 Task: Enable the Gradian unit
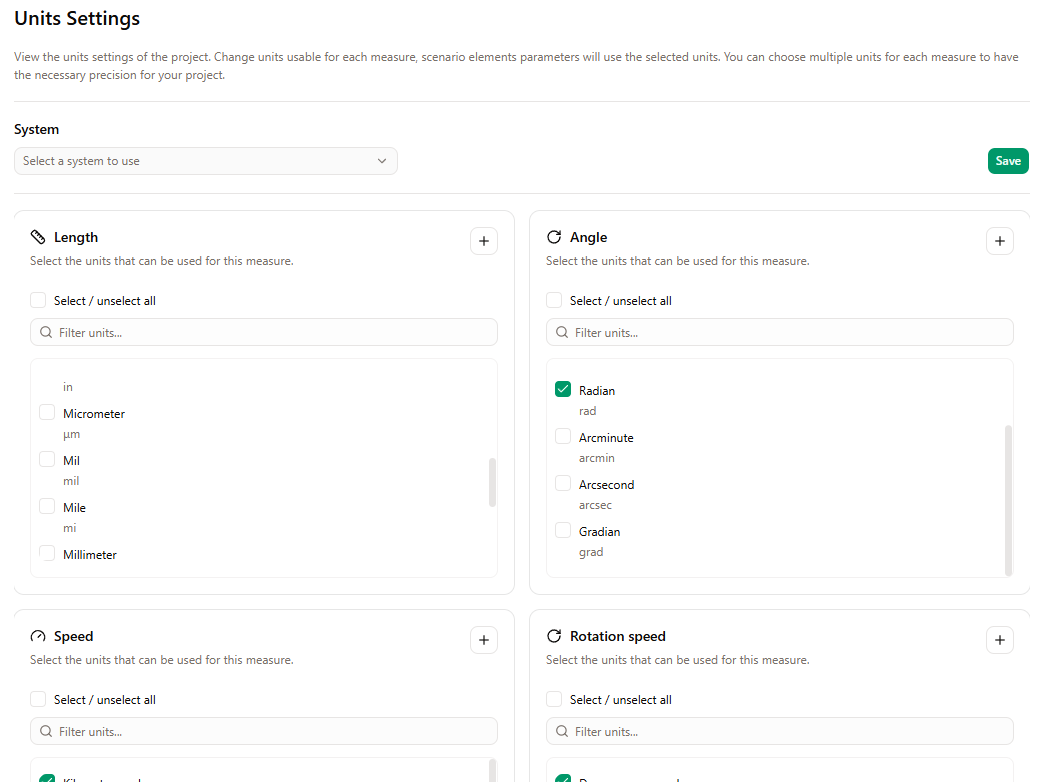[x=563, y=530]
